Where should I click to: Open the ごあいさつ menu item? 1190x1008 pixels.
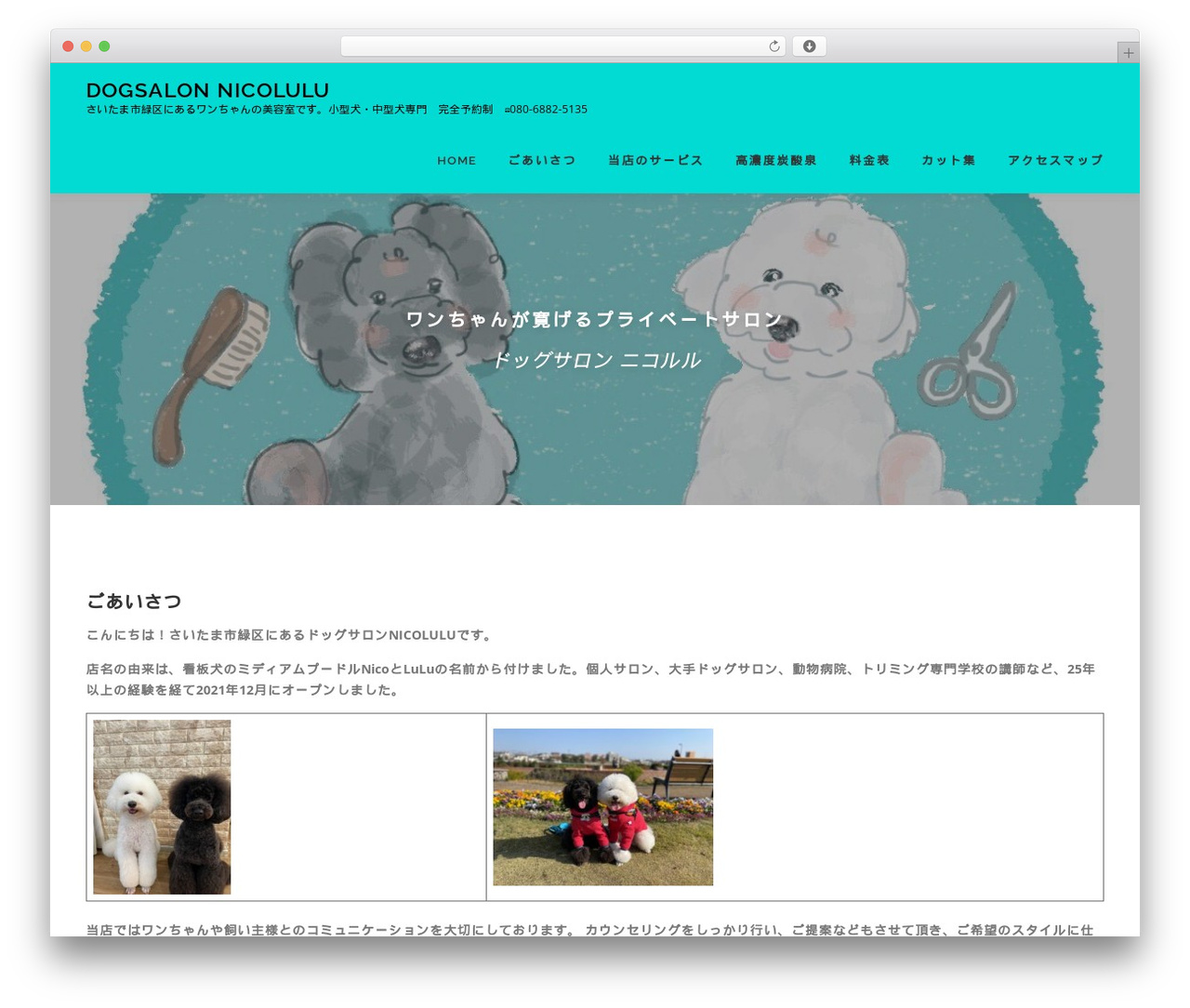(542, 161)
